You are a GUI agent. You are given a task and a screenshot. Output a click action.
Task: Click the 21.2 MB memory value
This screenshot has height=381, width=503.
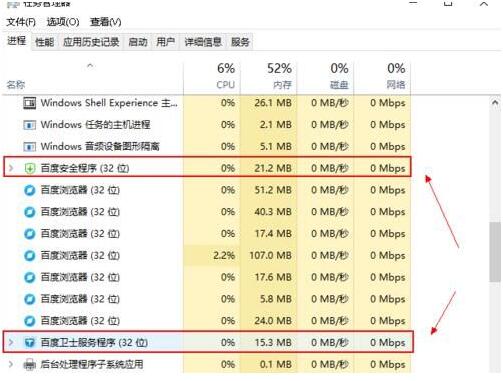tap(273, 168)
